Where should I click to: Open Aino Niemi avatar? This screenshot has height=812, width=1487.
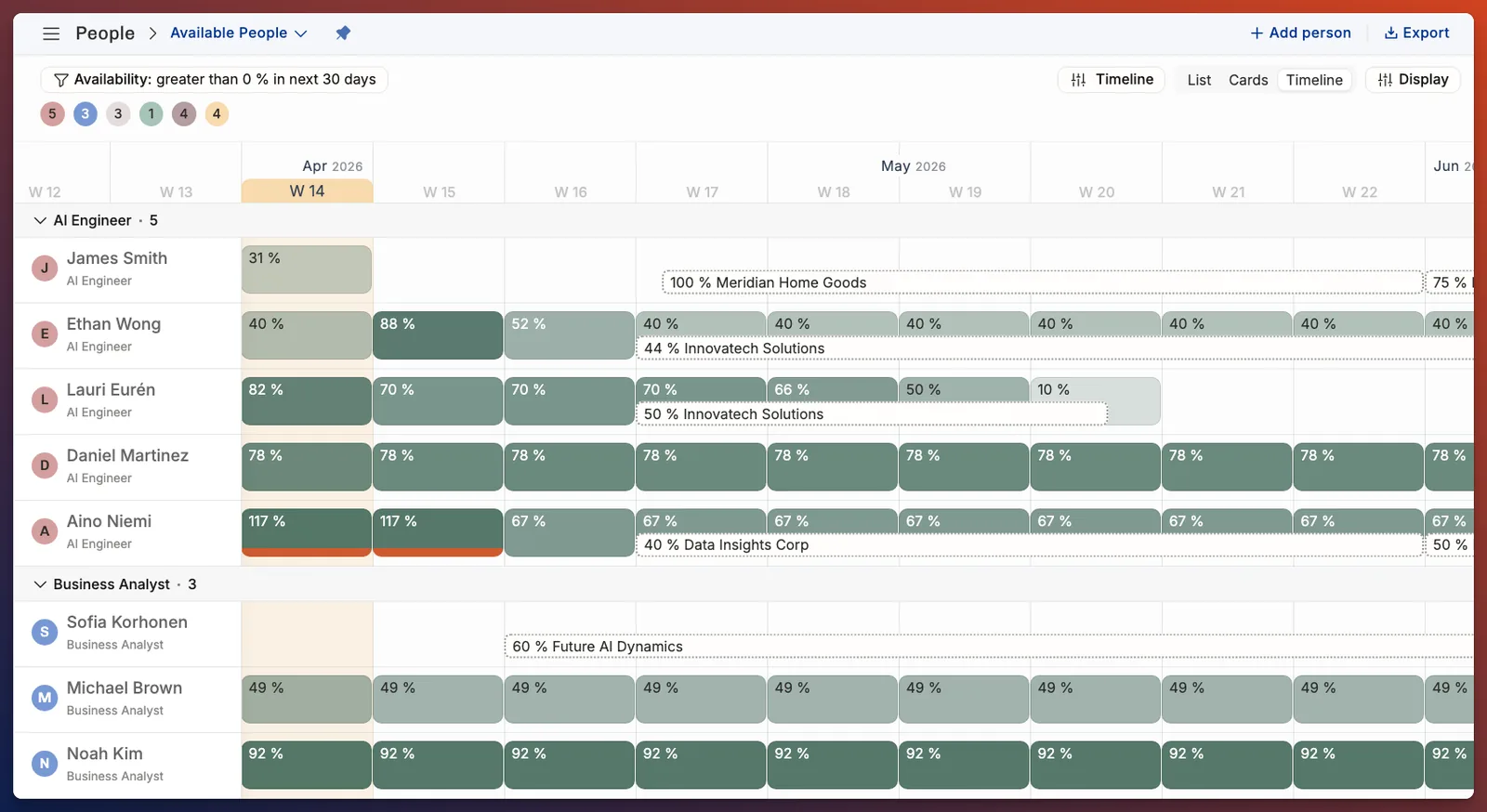[x=45, y=532]
